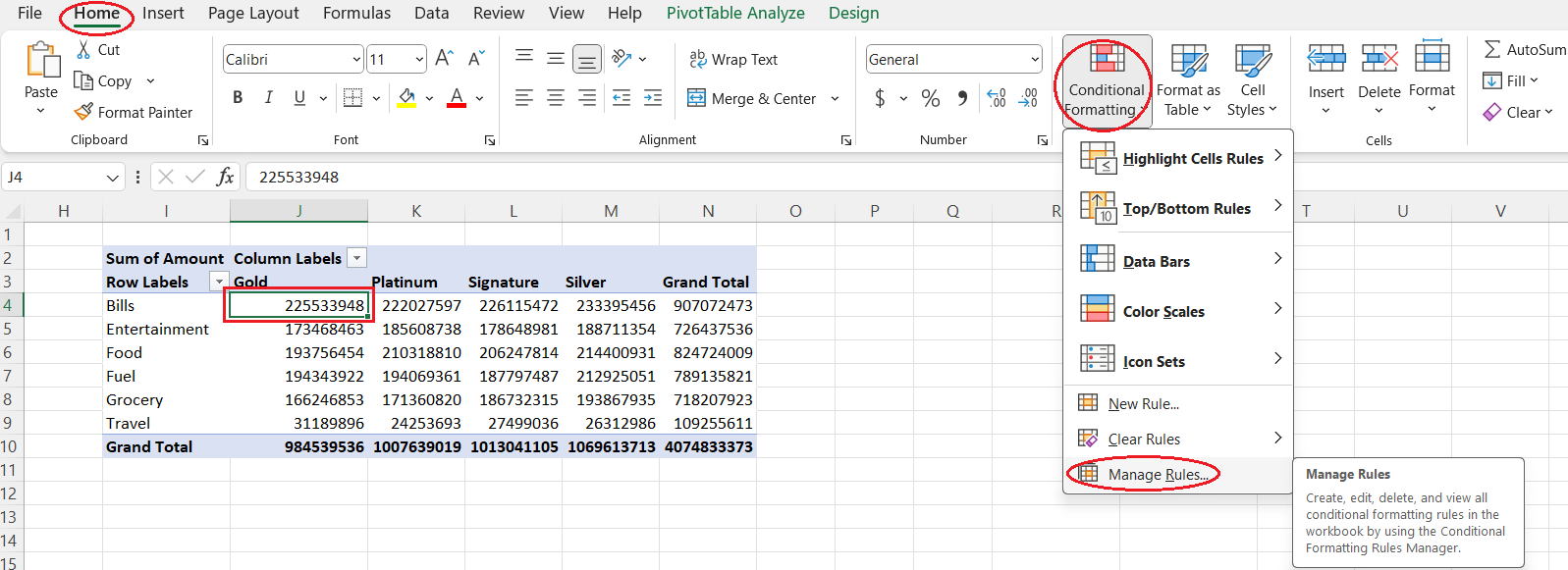1568x570 pixels.
Task: Open the PivotTable Analyze tab
Action: coord(735,13)
